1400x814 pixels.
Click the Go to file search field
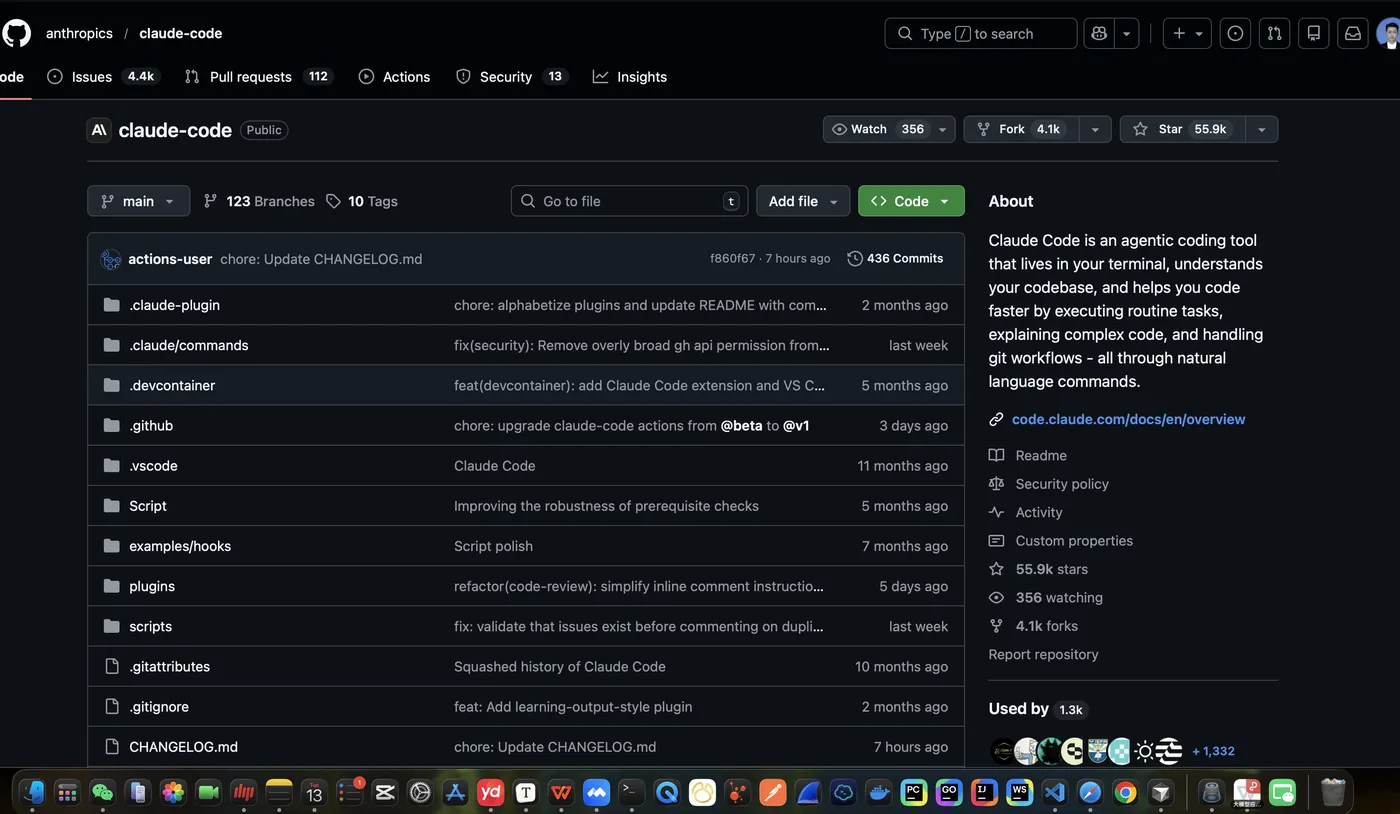coord(630,201)
